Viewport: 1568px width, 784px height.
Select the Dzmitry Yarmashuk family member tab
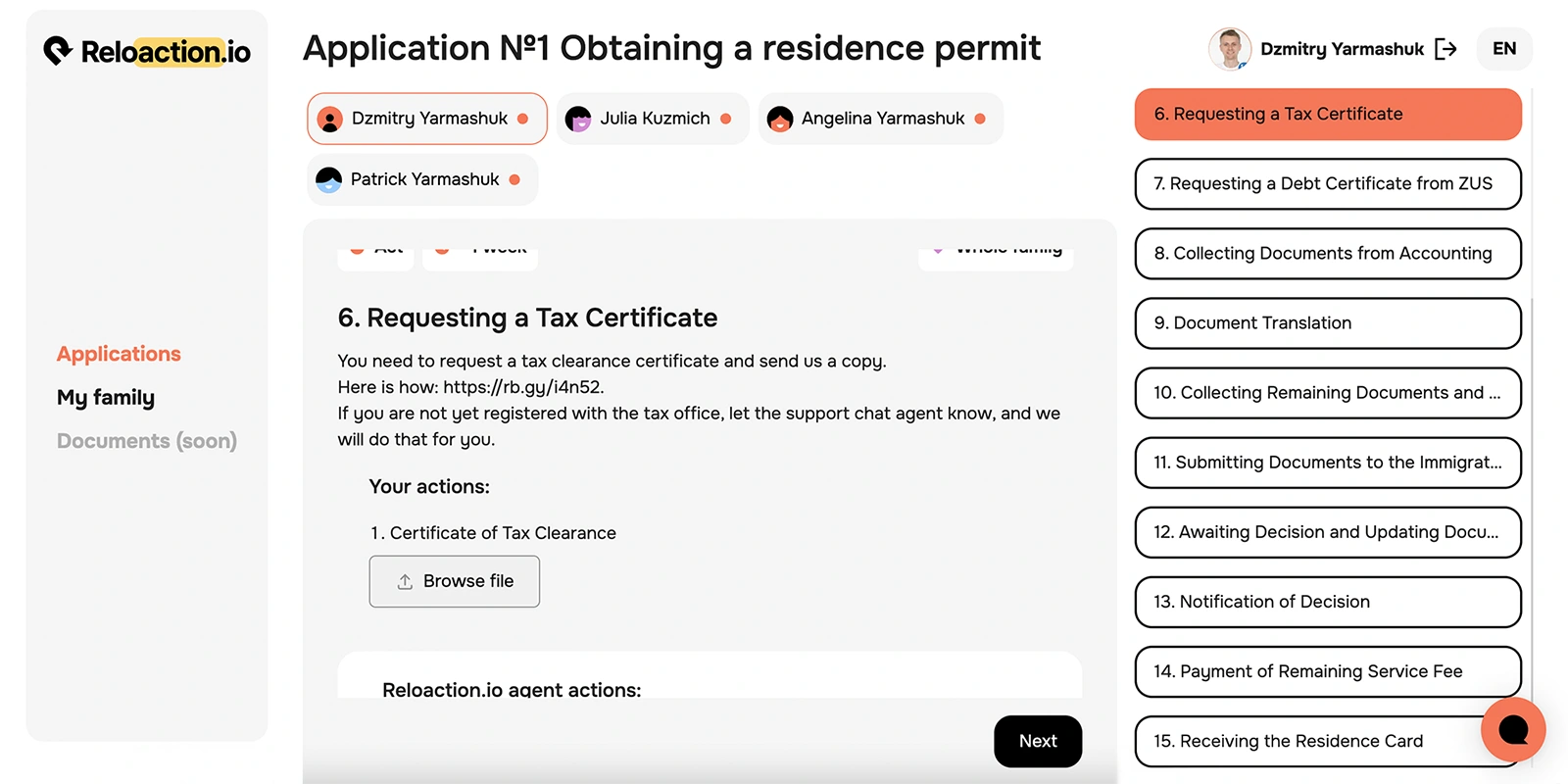(427, 119)
